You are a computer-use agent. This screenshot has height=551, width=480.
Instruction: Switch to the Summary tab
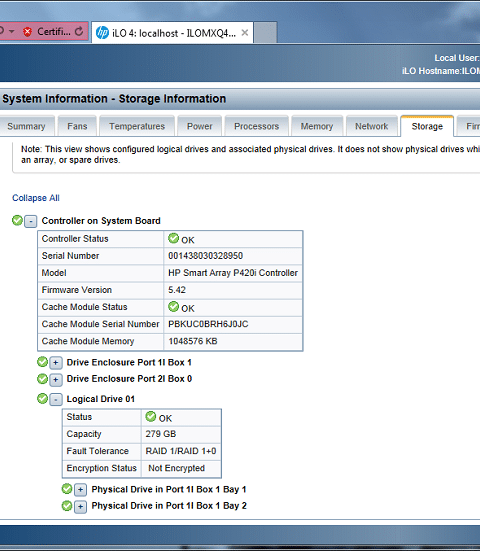click(26, 126)
